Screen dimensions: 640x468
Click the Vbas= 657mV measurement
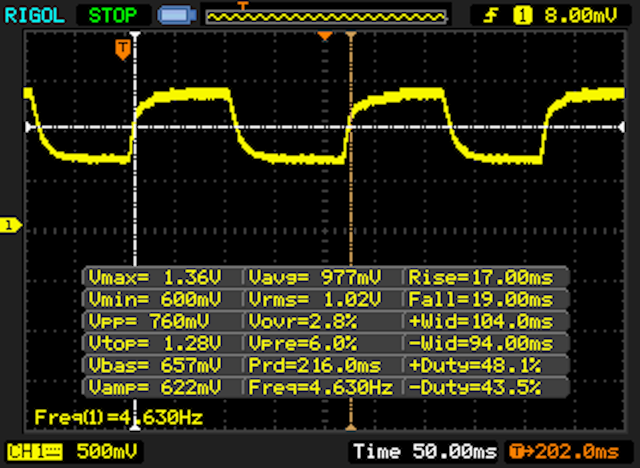155,365
